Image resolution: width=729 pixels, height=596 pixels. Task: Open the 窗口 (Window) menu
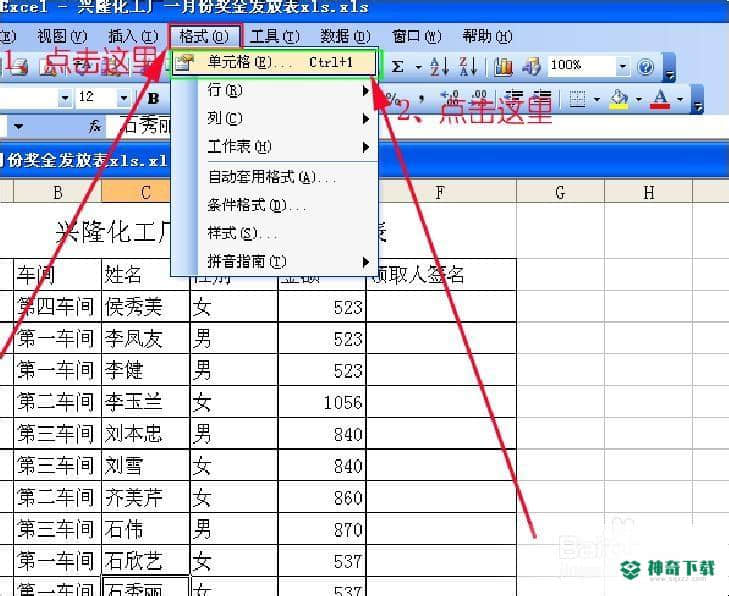tap(417, 36)
